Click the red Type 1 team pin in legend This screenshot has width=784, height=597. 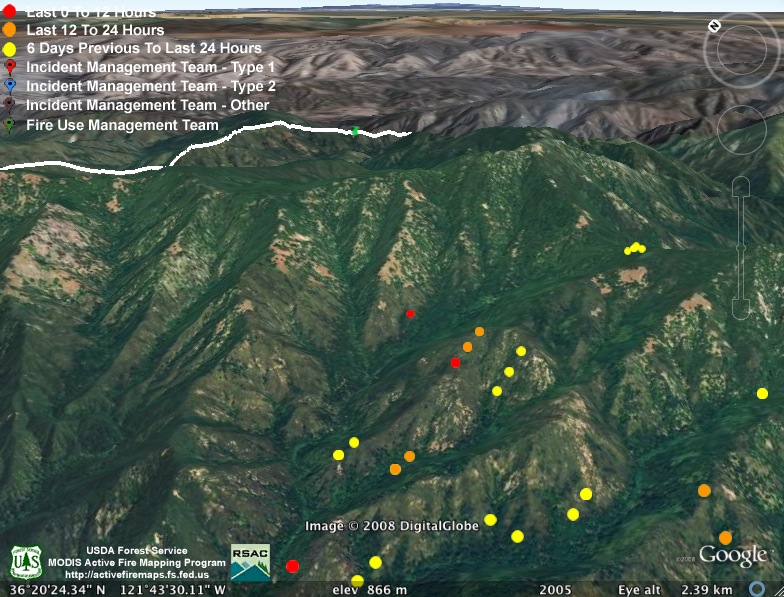click(10, 67)
